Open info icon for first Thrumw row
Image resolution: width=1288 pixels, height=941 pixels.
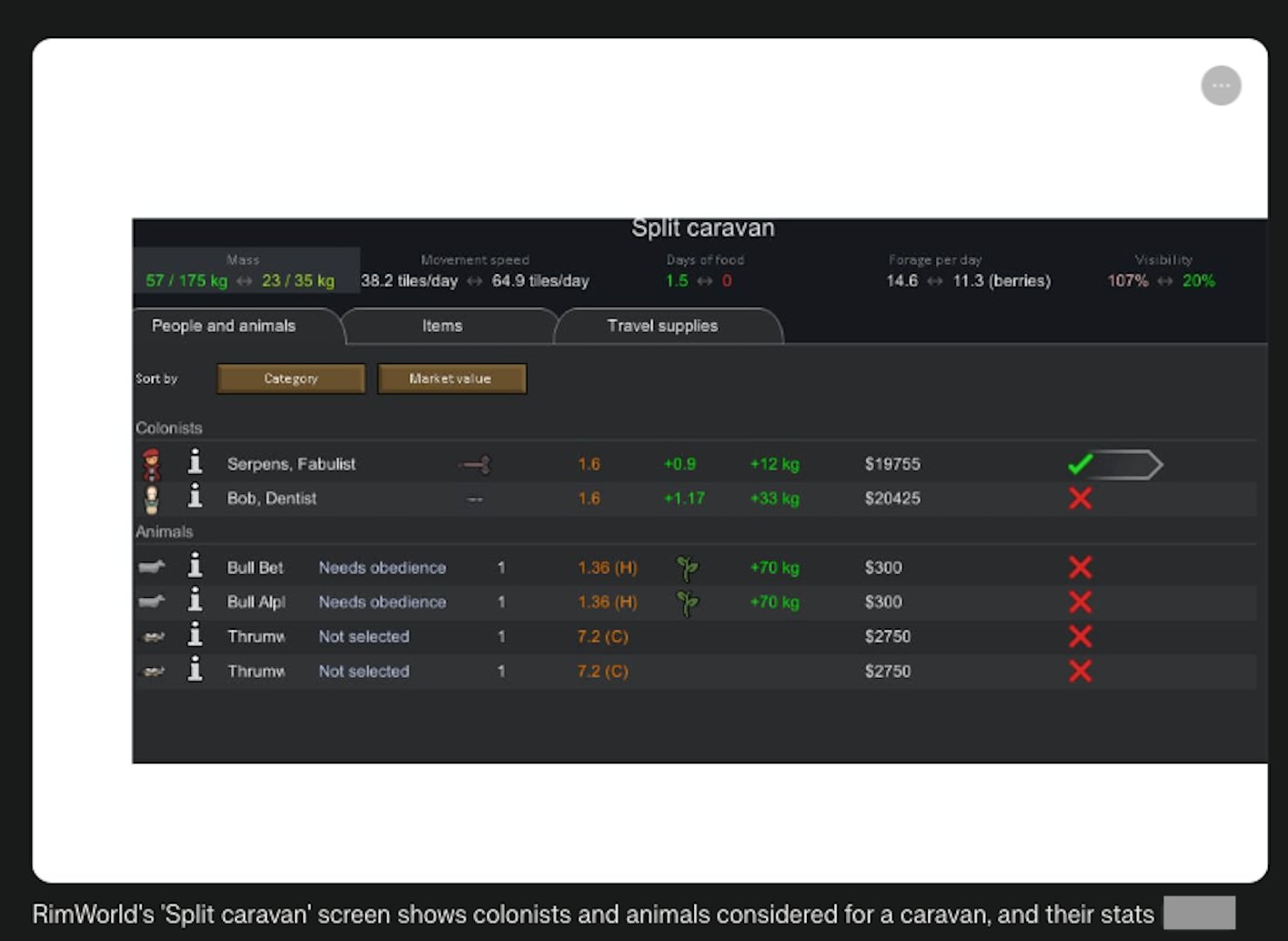195,635
